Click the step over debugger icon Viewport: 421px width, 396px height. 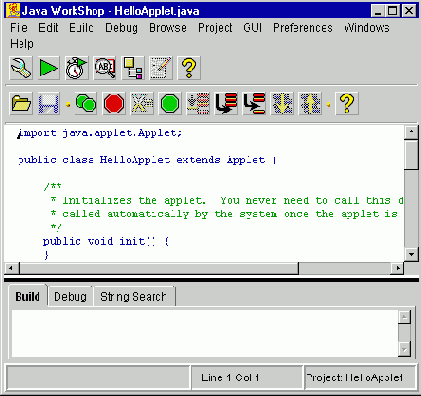(254, 104)
